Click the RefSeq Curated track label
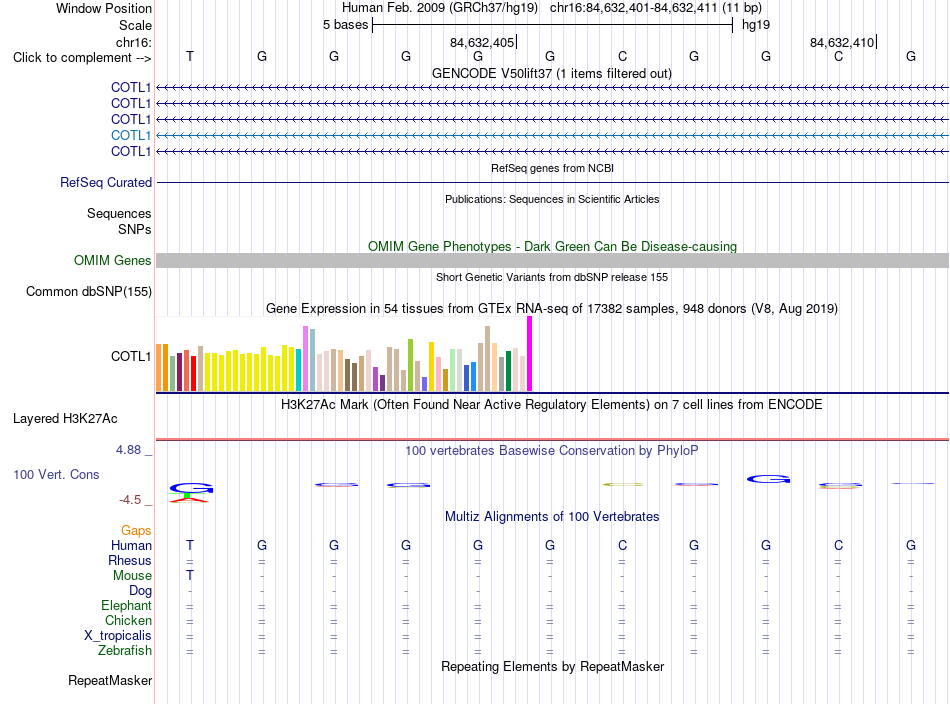 point(105,182)
